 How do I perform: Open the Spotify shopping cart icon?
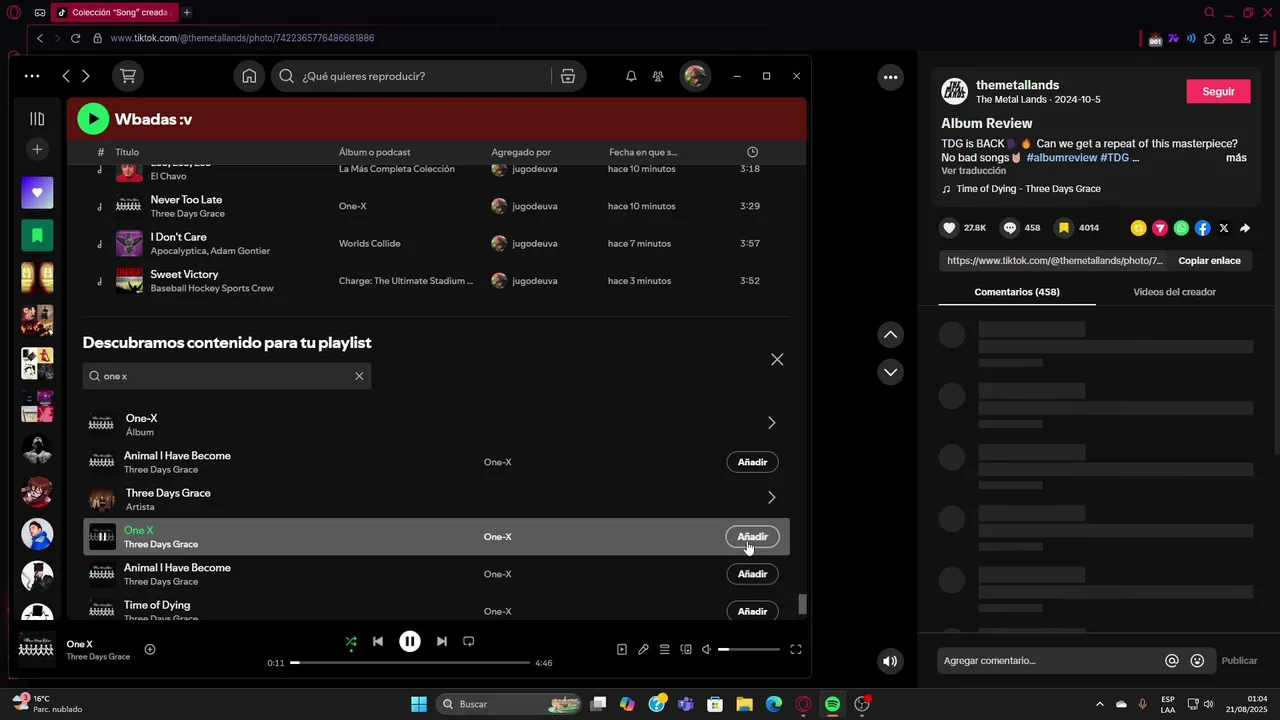tap(128, 76)
